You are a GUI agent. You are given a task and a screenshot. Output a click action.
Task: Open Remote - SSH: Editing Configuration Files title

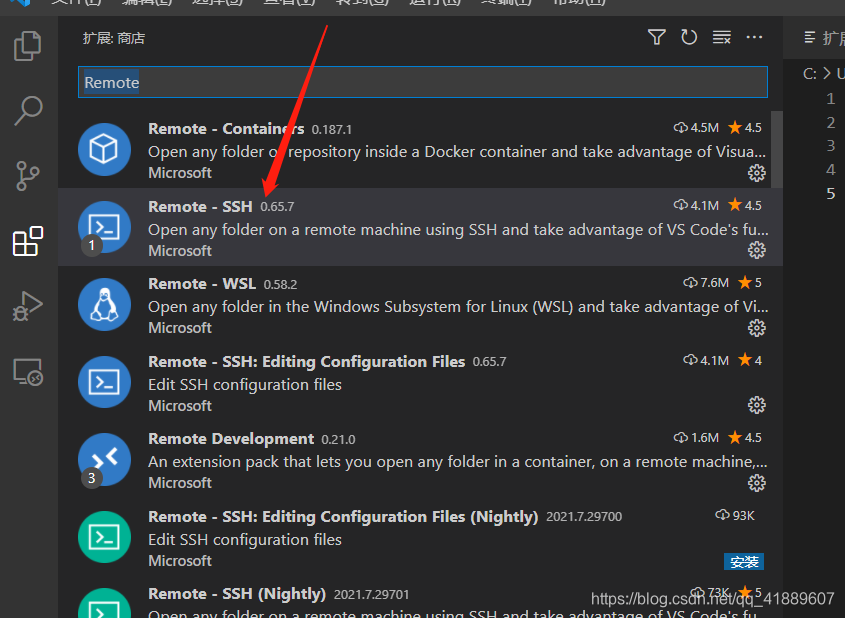[x=306, y=362]
